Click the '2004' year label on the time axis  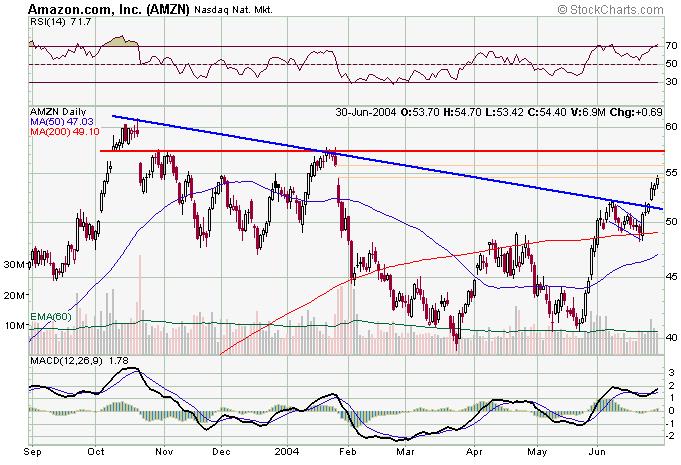(x=287, y=452)
